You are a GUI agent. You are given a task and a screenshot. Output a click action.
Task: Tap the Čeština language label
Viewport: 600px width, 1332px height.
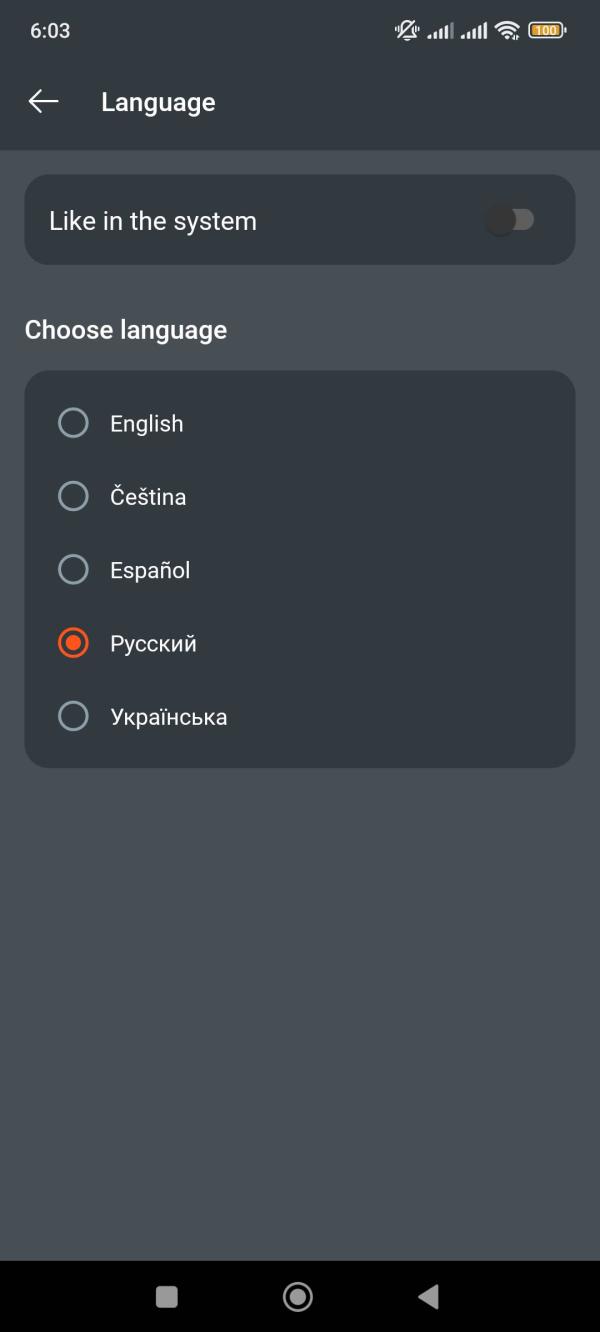point(148,497)
